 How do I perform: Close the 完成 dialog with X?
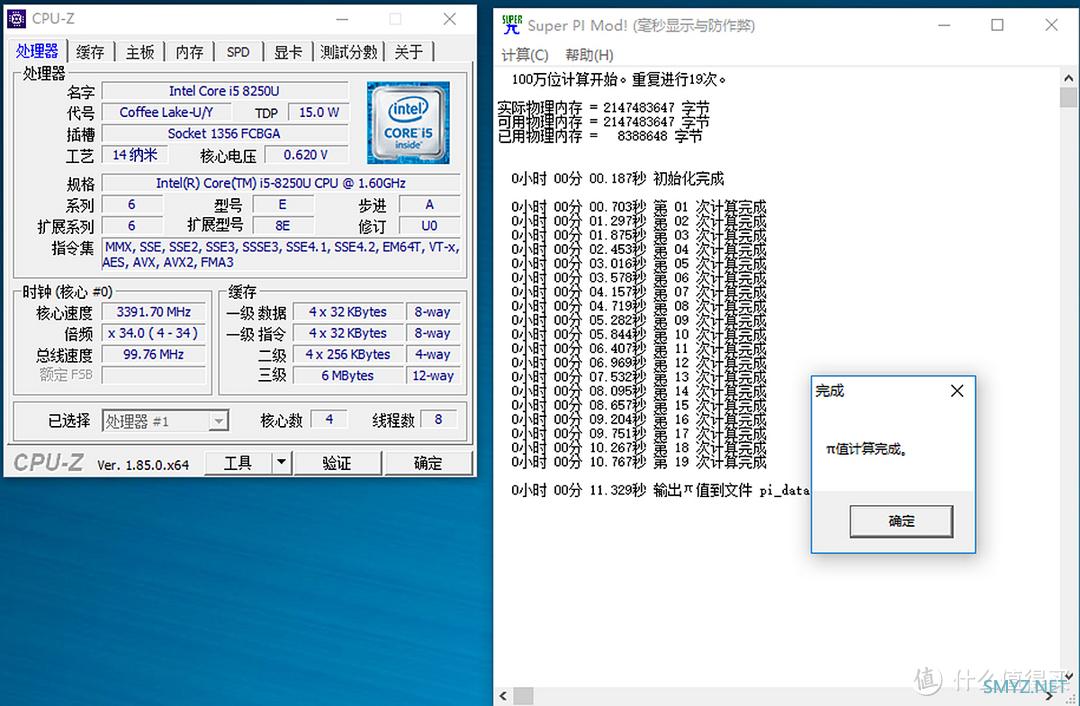957,391
